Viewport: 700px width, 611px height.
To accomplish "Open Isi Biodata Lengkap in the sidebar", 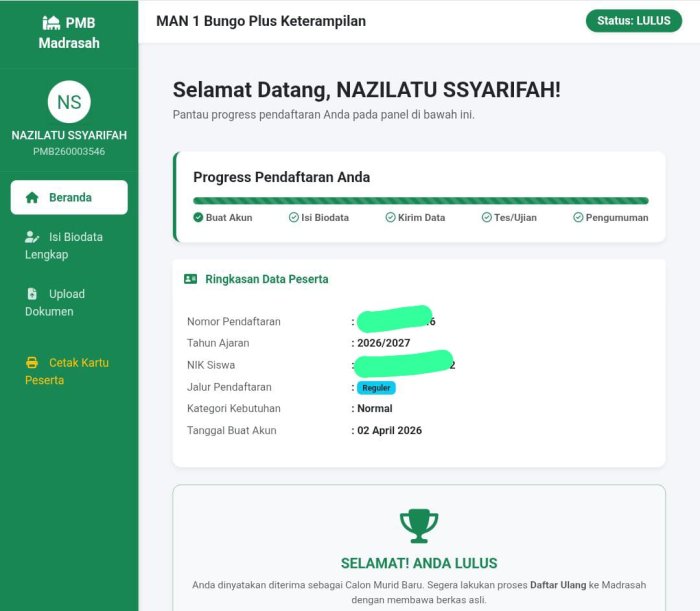I will (x=69, y=245).
